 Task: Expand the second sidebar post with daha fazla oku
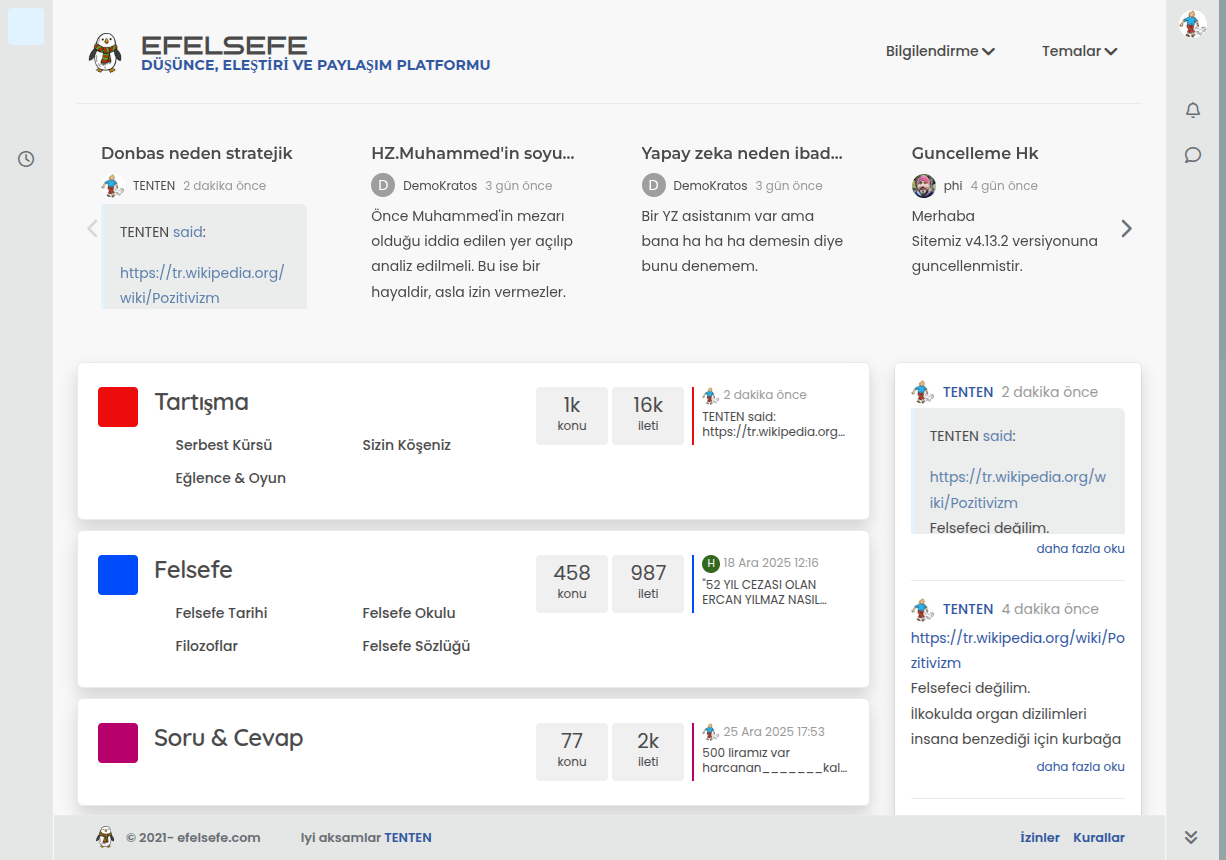1080,767
